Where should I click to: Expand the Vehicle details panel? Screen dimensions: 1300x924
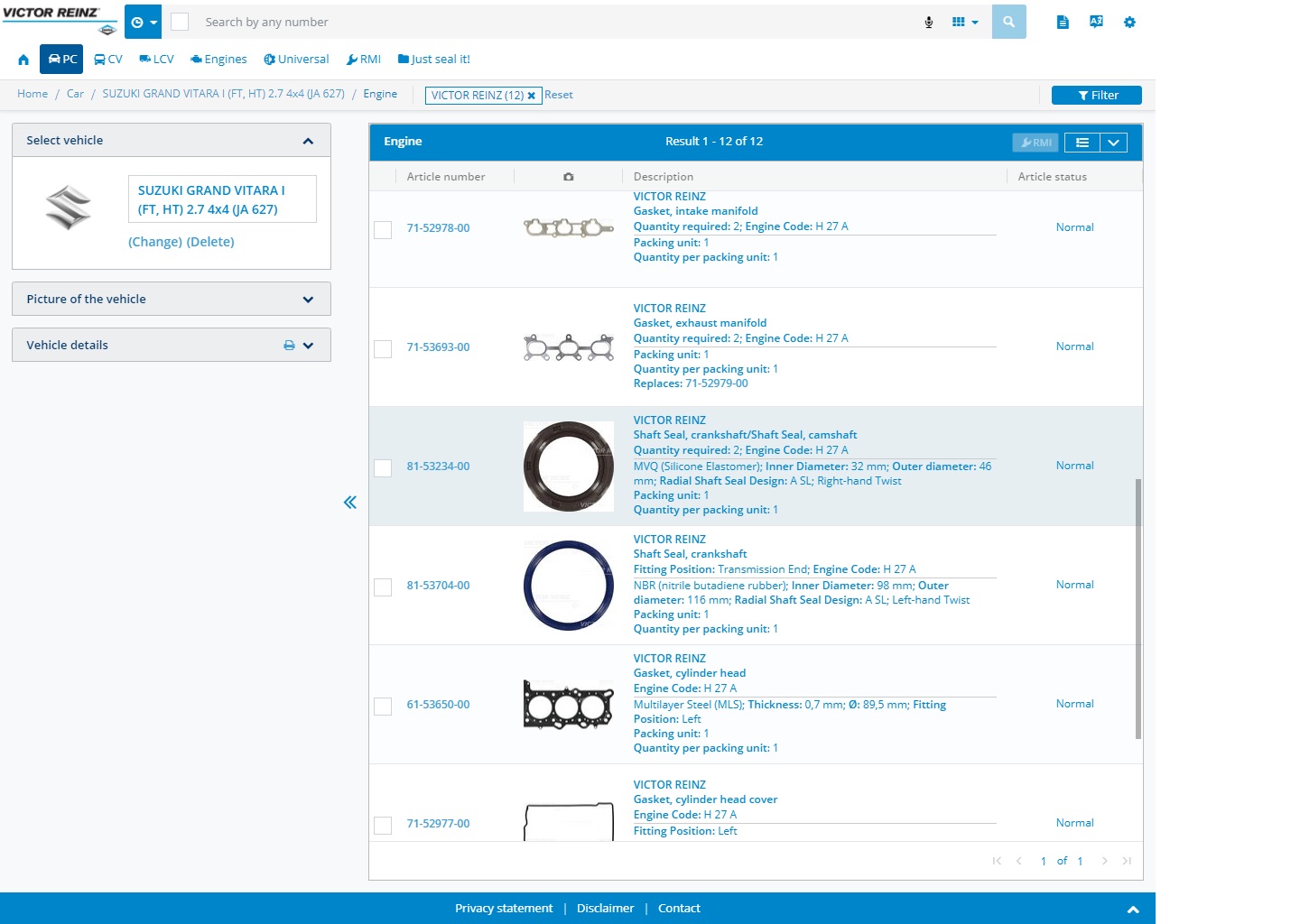coord(308,346)
